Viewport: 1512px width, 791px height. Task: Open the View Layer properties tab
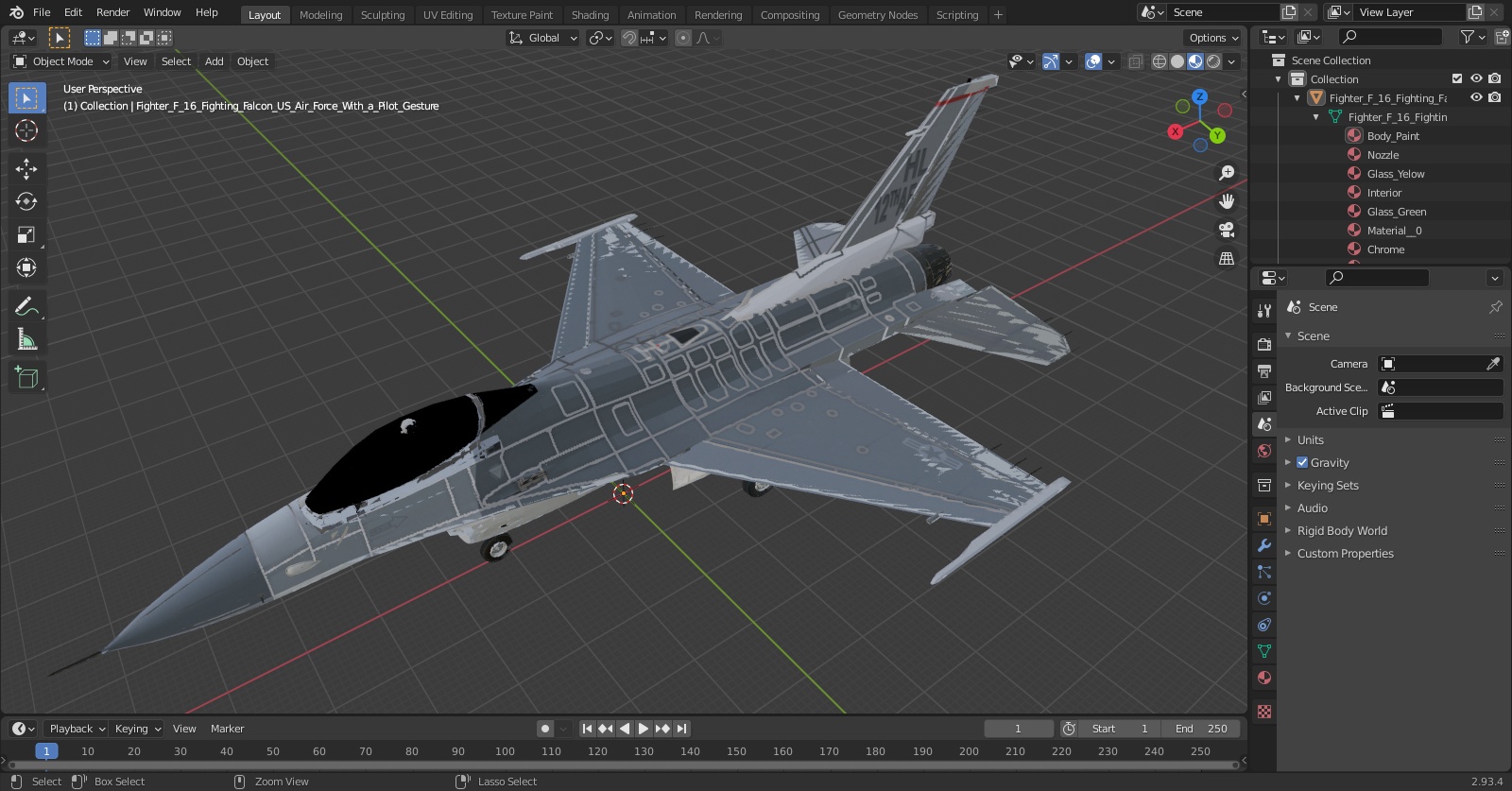(1264, 397)
